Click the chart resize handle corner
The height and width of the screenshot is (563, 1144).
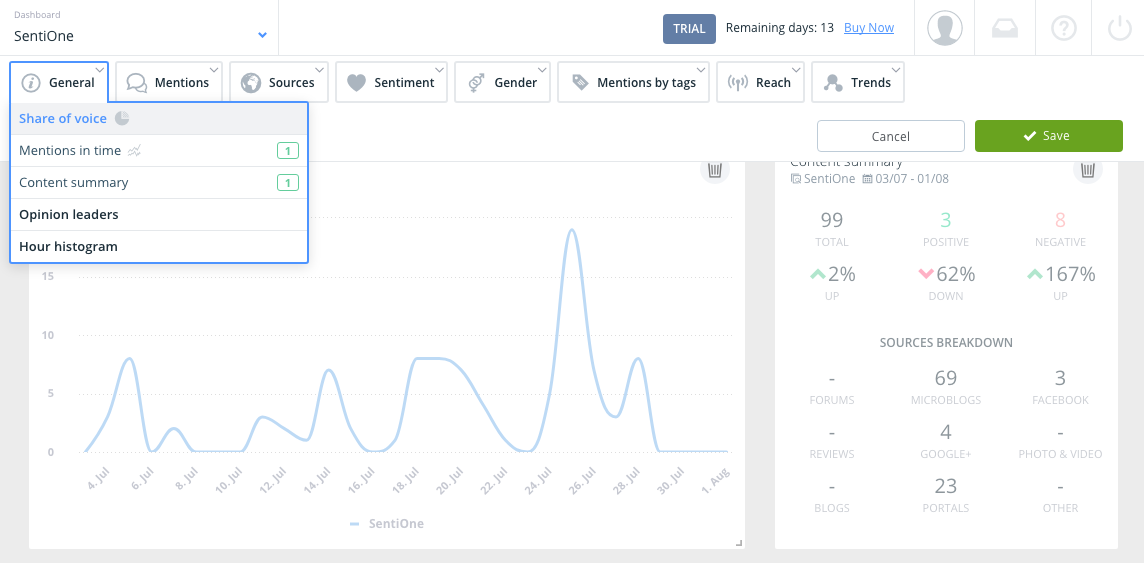coord(738,543)
